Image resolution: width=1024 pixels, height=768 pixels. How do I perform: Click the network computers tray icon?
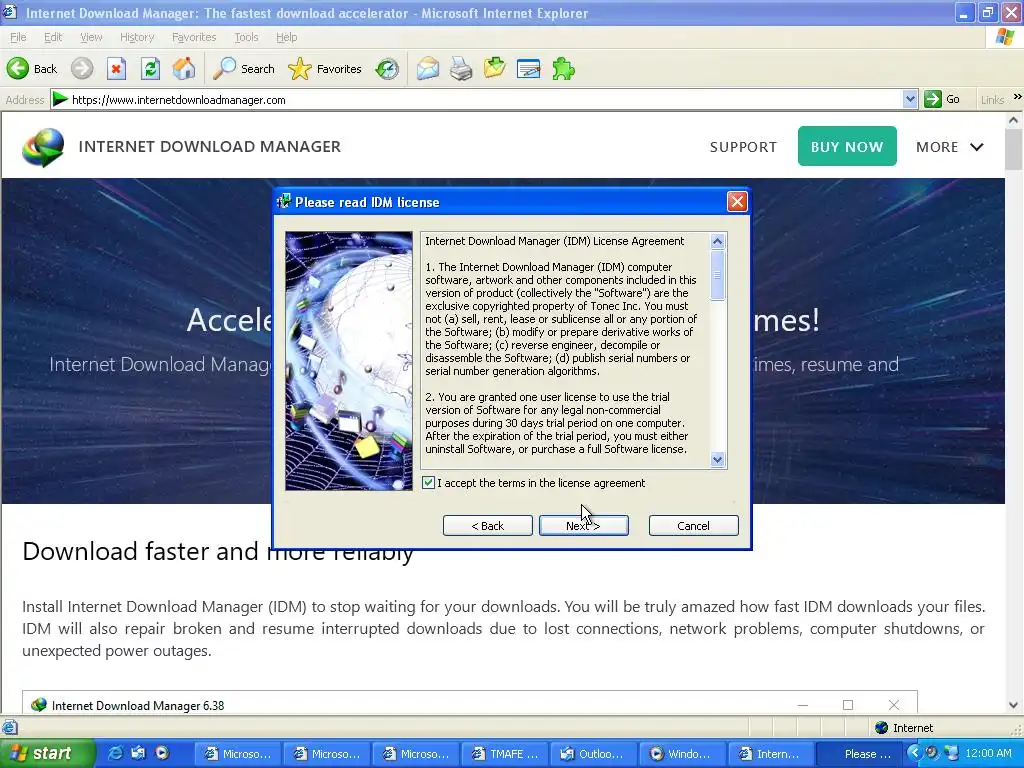[951, 754]
